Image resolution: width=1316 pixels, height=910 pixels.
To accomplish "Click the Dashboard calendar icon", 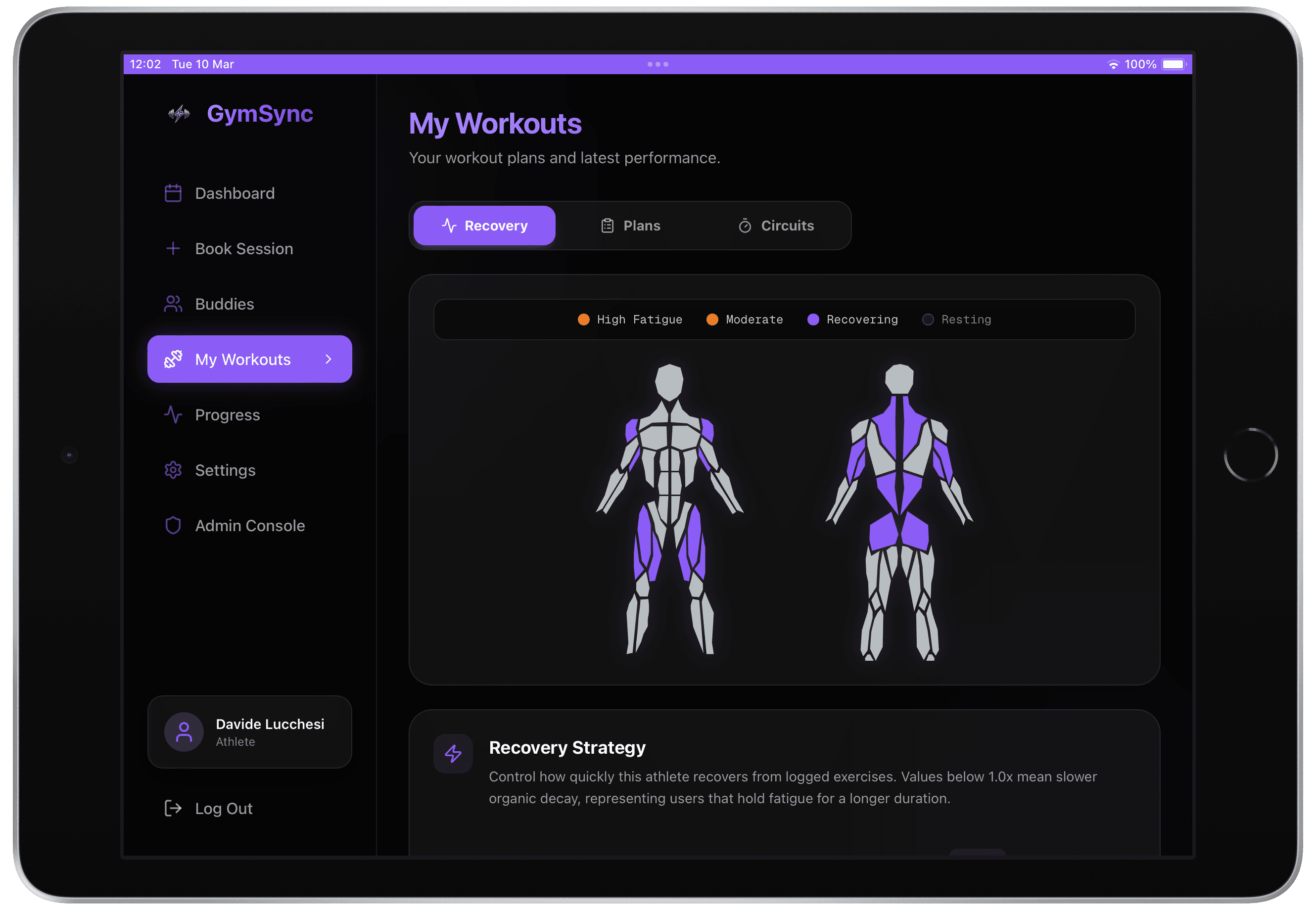I will (173, 193).
